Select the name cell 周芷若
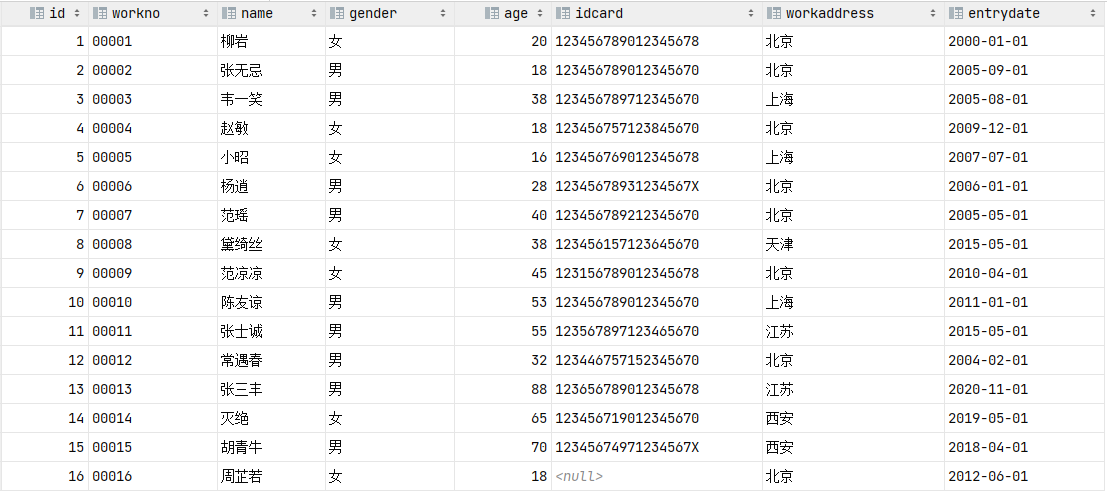The height and width of the screenshot is (492, 1107). click(x=241, y=476)
